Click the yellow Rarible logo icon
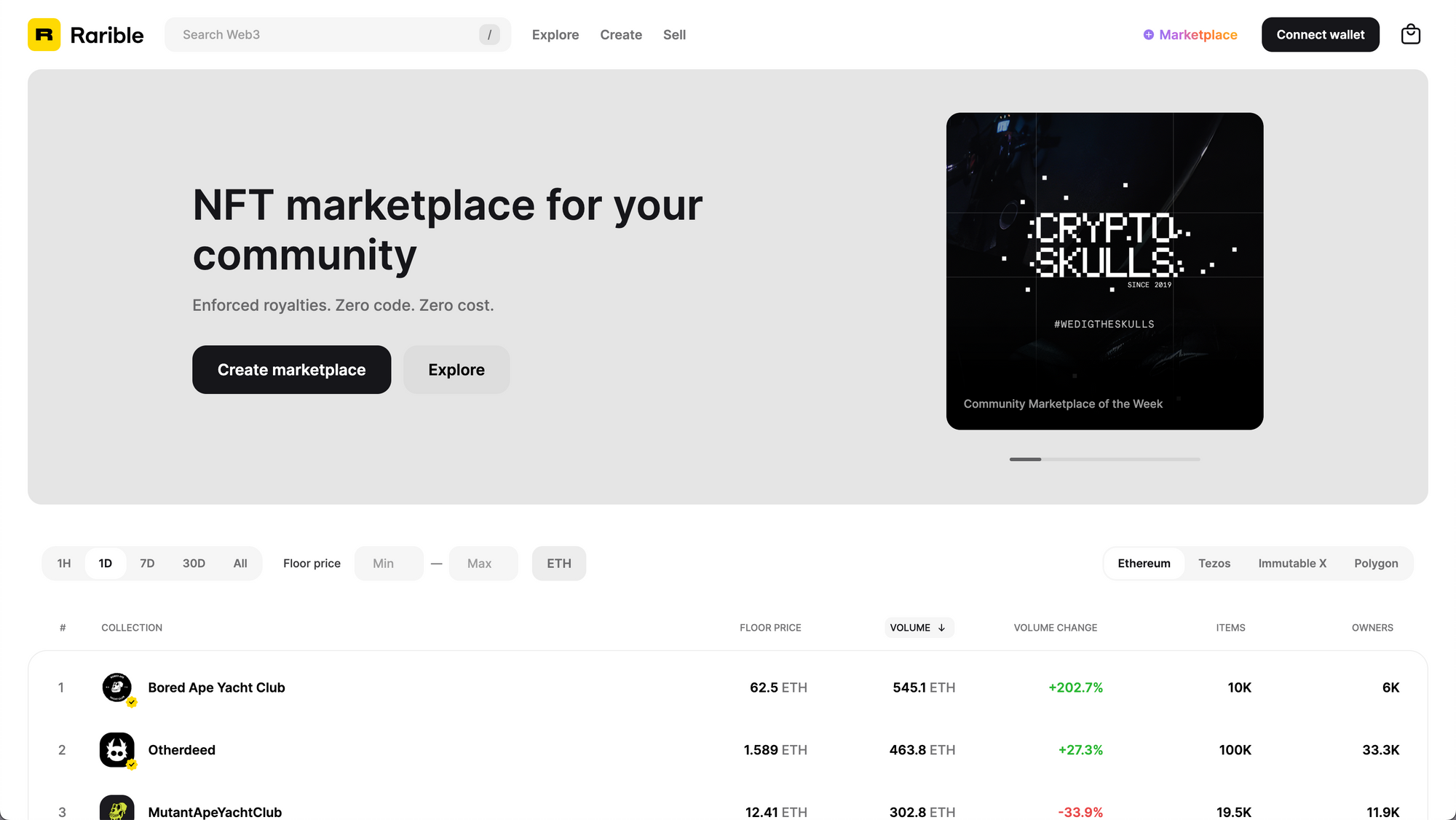This screenshot has width=1456, height=820. point(44,35)
